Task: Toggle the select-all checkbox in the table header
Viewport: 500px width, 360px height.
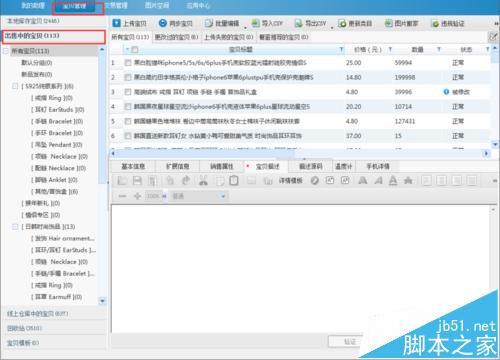Action: click(135, 50)
